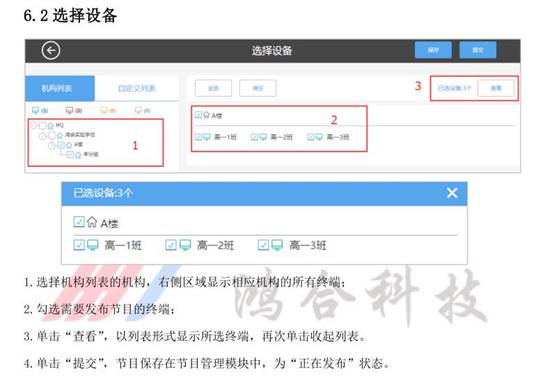Screen dimensions: 554x381
Task: Click house icon of A楼 tree node
Action: tap(69, 145)
